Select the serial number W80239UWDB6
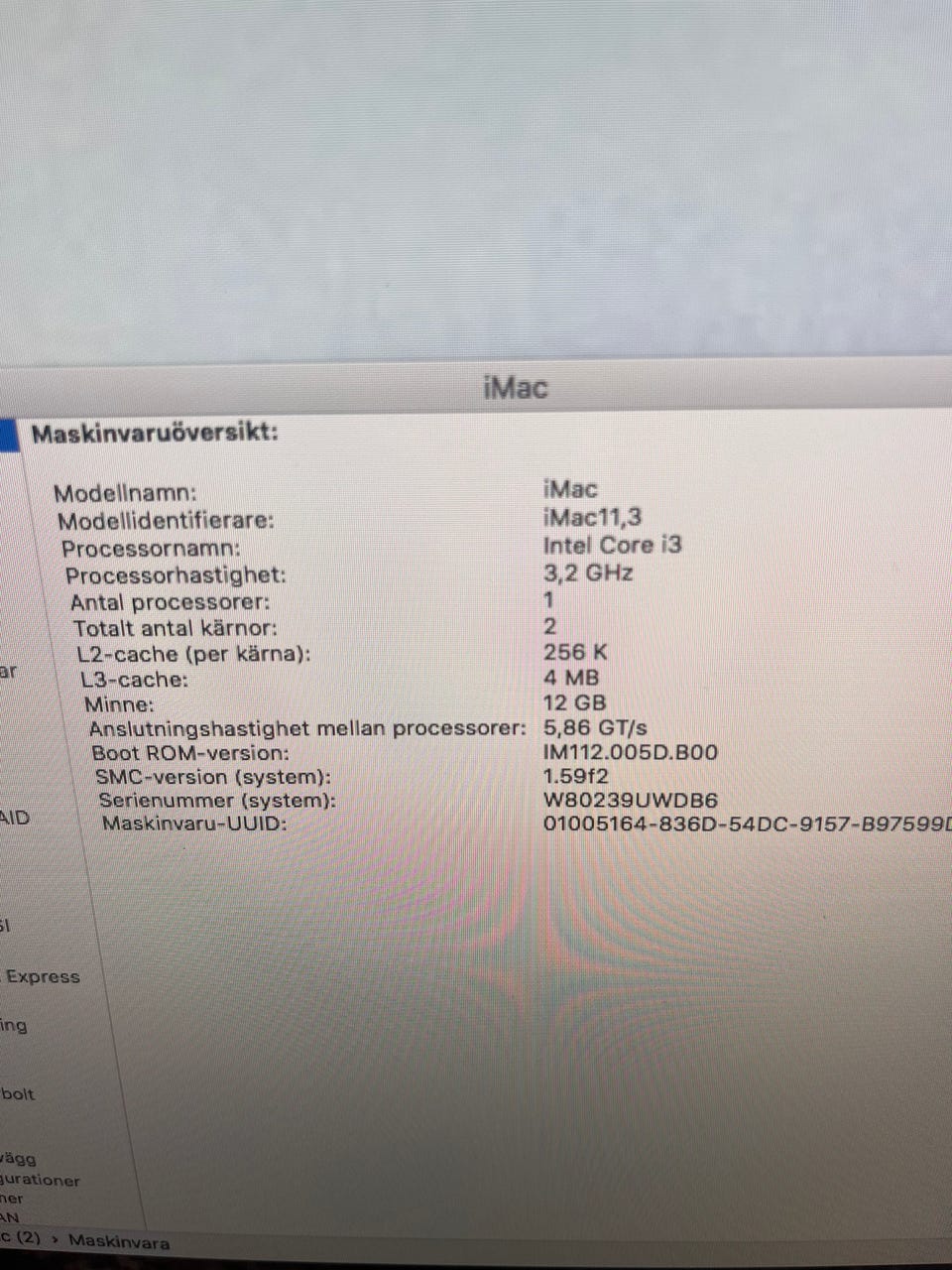The height and width of the screenshot is (1270, 952). [x=631, y=800]
